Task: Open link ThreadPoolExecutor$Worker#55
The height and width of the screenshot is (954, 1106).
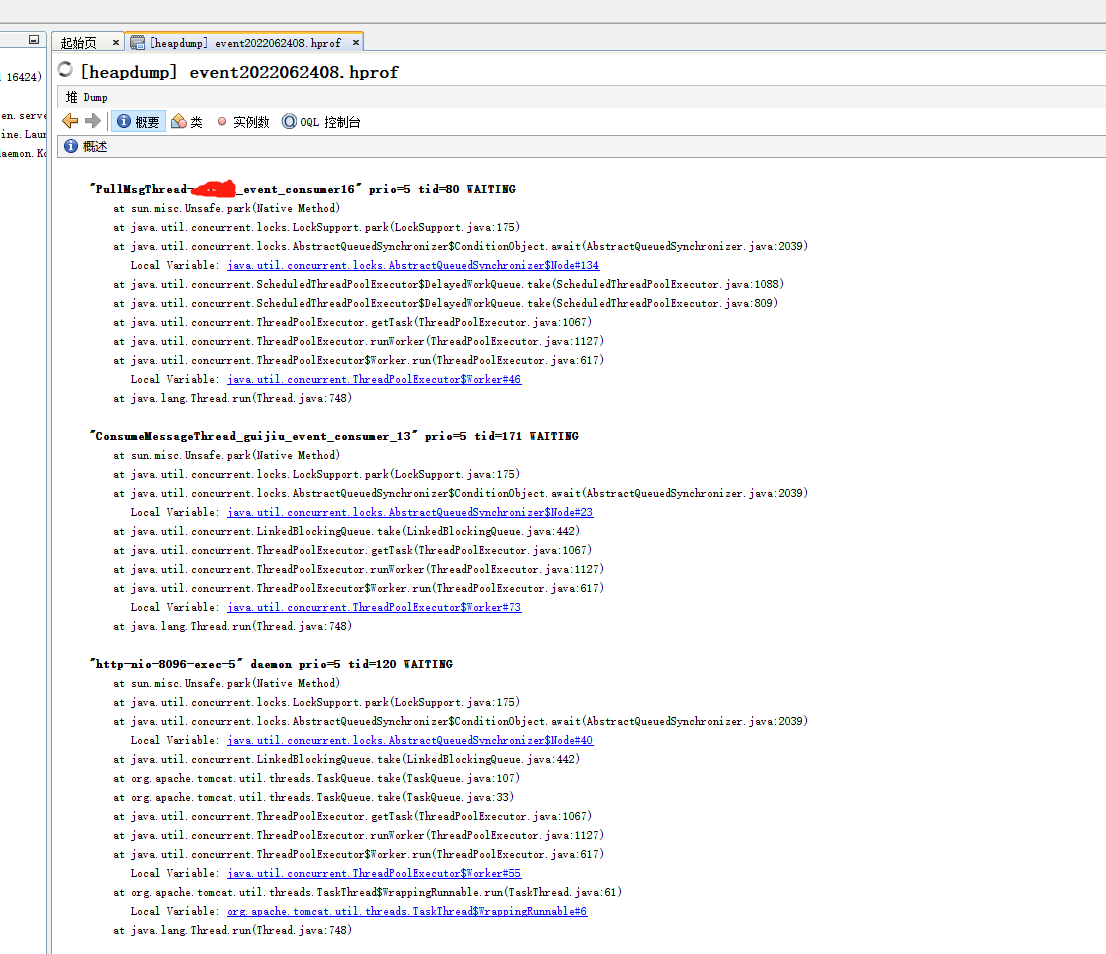Action: (x=374, y=873)
